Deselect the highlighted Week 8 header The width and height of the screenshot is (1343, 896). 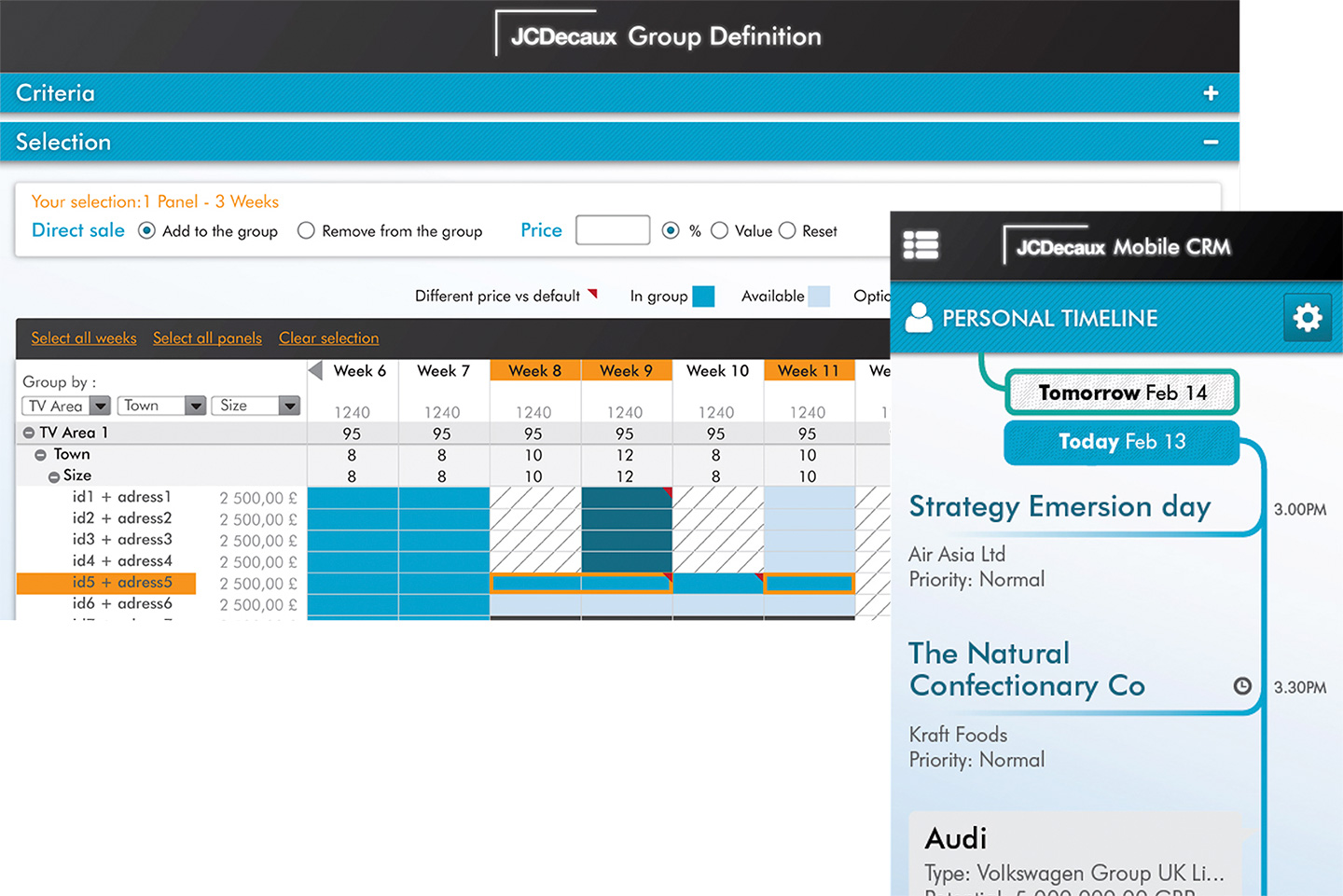(535, 370)
